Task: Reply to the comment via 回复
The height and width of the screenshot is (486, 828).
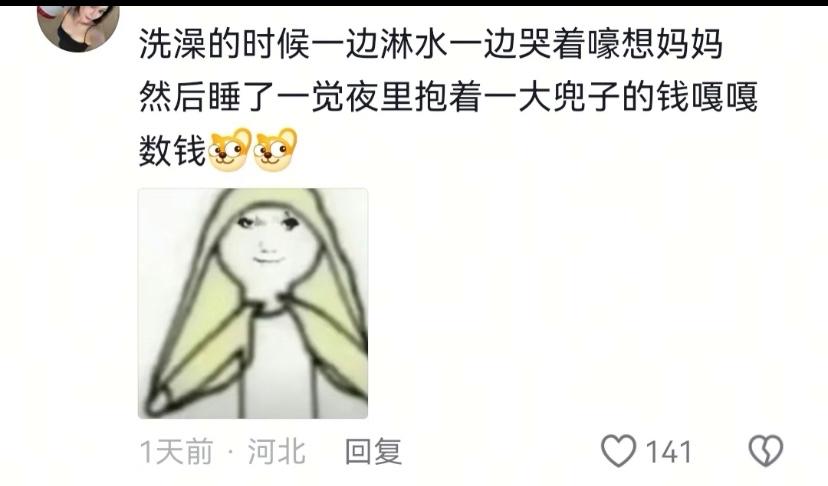Action: point(373,452)
